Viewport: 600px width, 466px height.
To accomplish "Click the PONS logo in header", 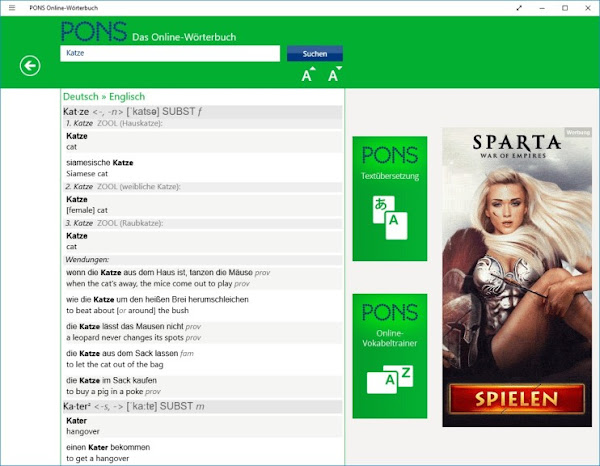I will pos(94,31).
